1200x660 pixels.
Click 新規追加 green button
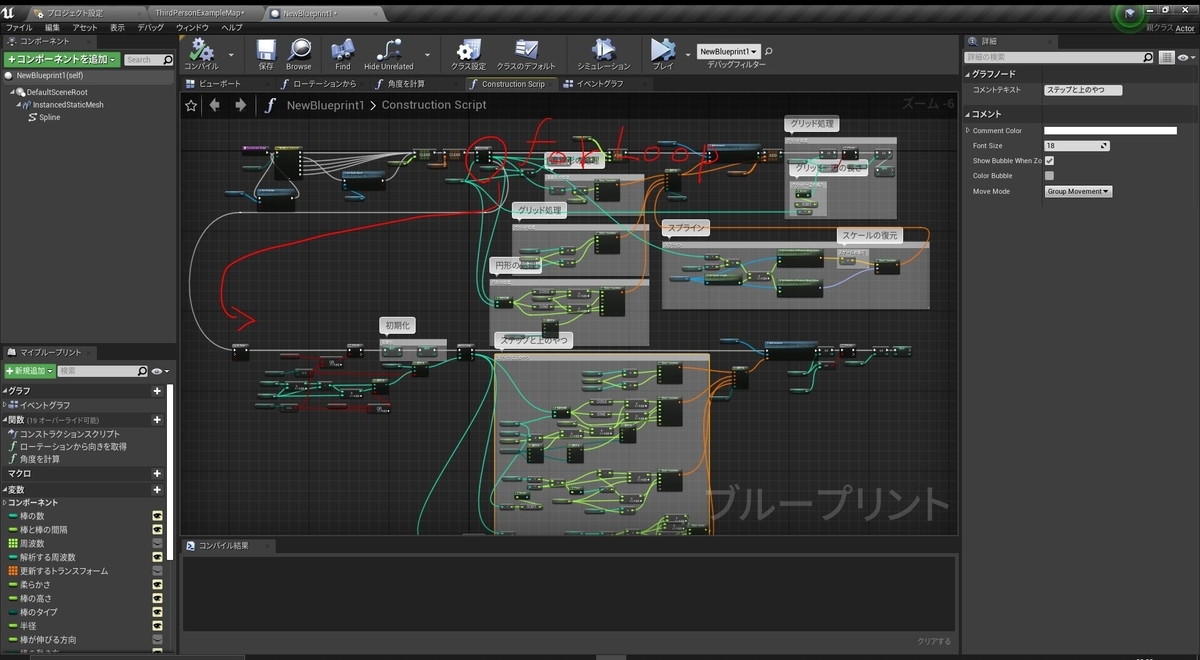click(29, 371)
